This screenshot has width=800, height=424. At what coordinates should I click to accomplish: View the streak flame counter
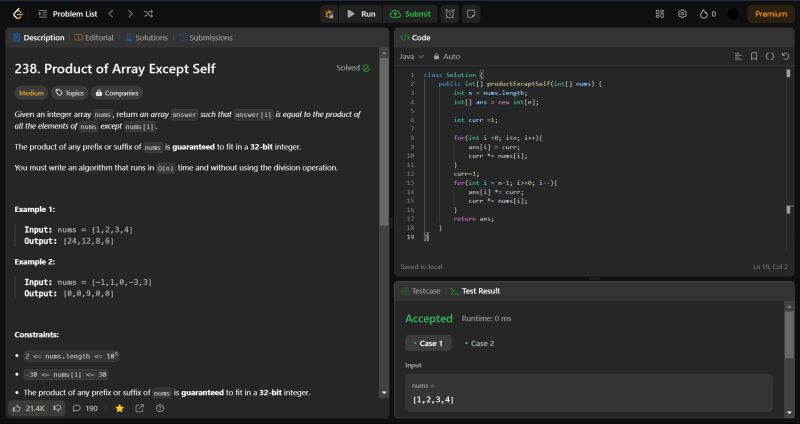click(708, 14)
